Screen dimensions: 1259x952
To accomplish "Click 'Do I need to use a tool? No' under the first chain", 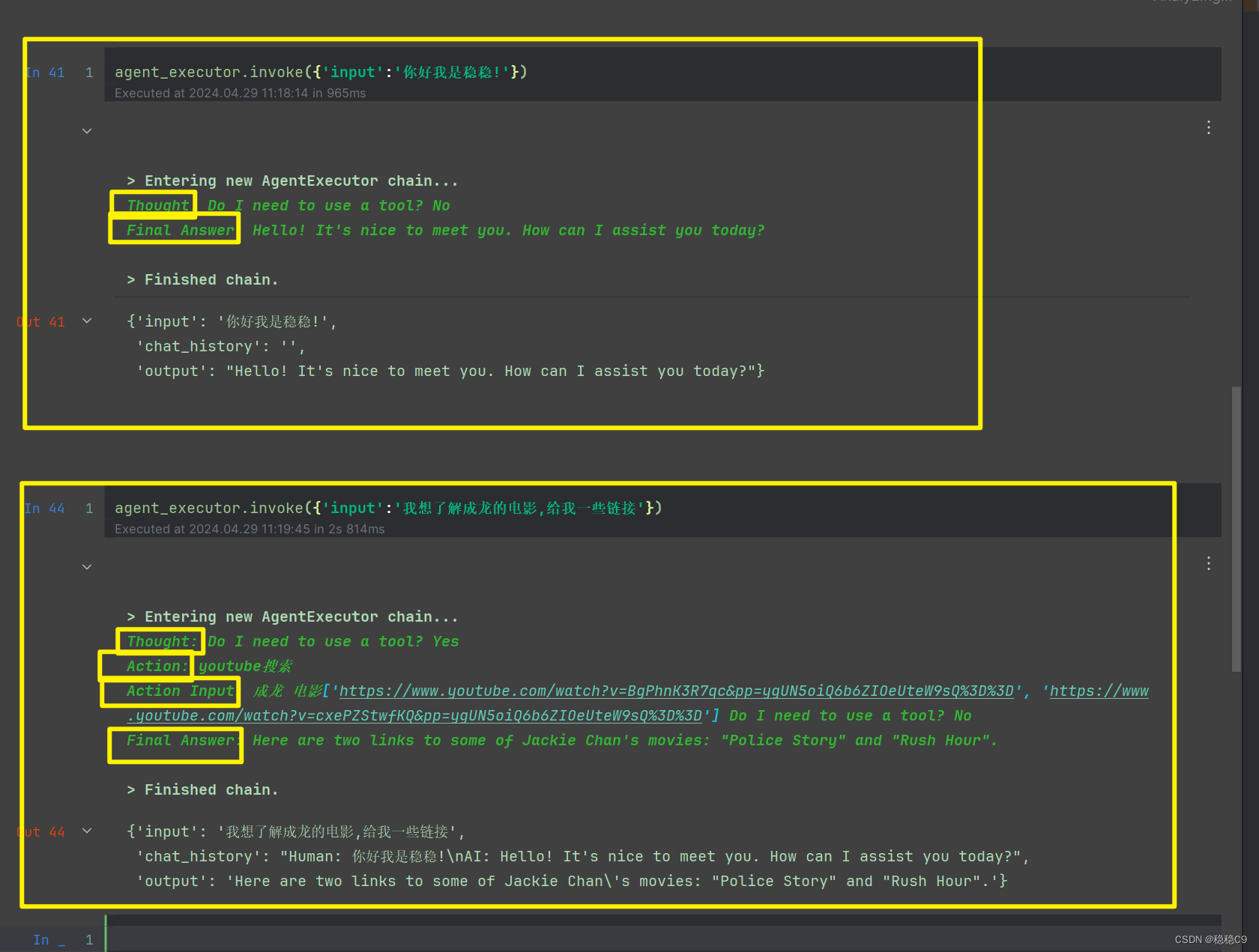I will pyautogui.click(x=328, y=205).
